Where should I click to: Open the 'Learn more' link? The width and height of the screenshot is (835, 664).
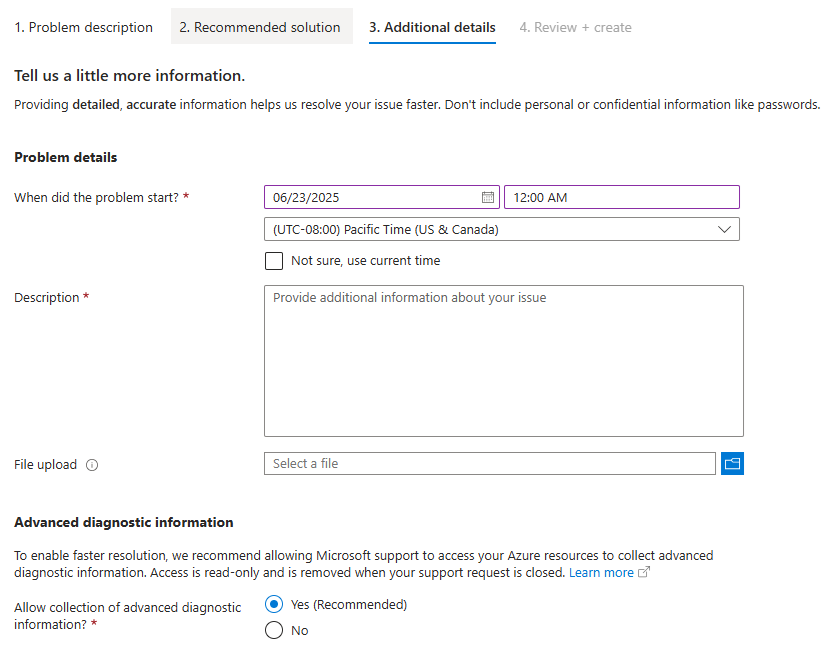coord(601,573)
